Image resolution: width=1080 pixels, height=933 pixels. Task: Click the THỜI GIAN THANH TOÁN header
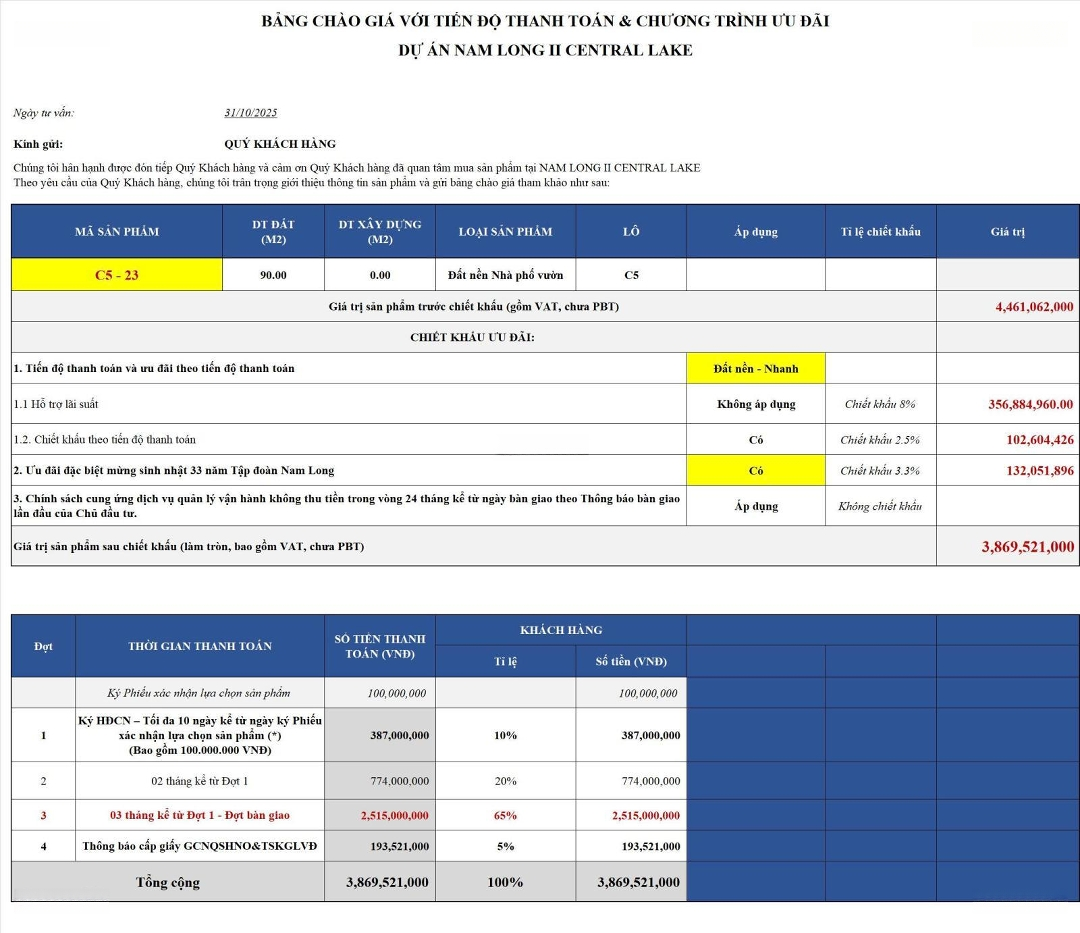pos(200,646)
